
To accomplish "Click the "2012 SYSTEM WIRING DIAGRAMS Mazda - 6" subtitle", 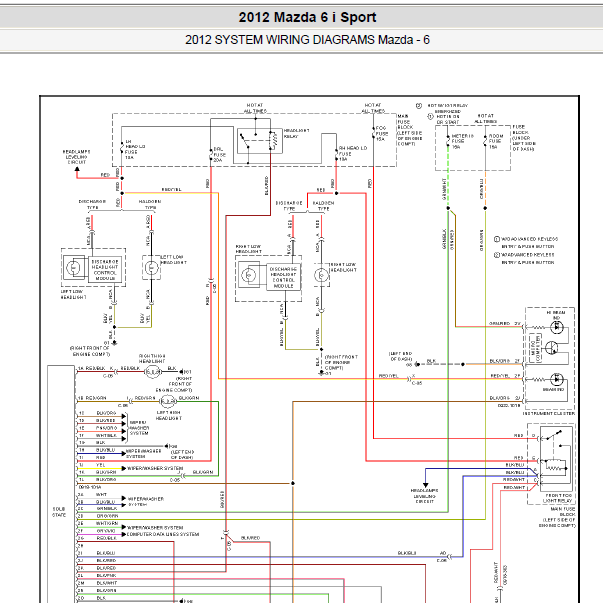I will [307, 40].
